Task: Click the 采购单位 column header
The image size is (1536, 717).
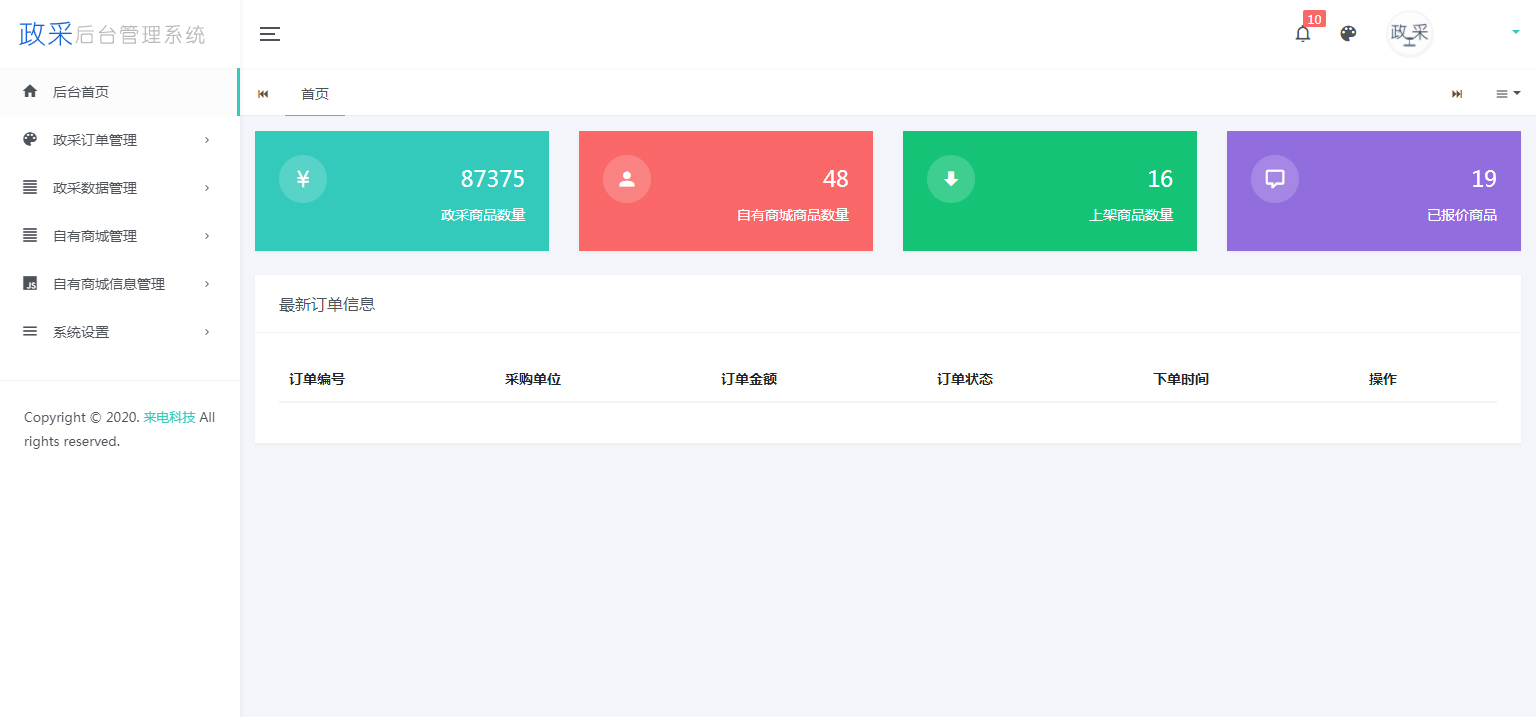Action: click(533, 379)
